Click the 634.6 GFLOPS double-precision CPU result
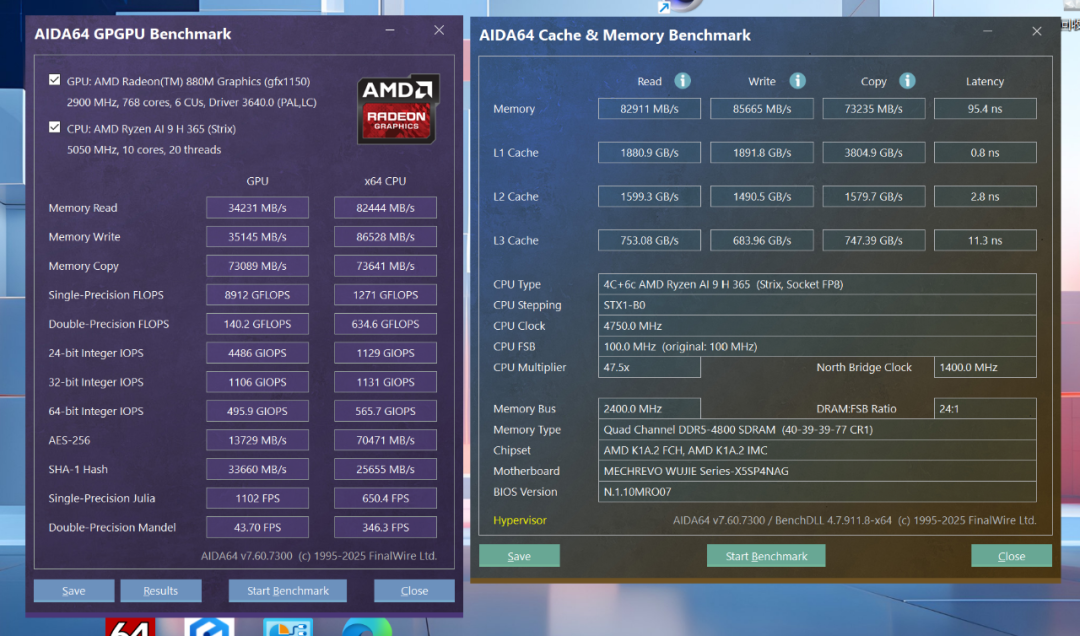Viewport: 1080px width, 636px height. (385, 324)
